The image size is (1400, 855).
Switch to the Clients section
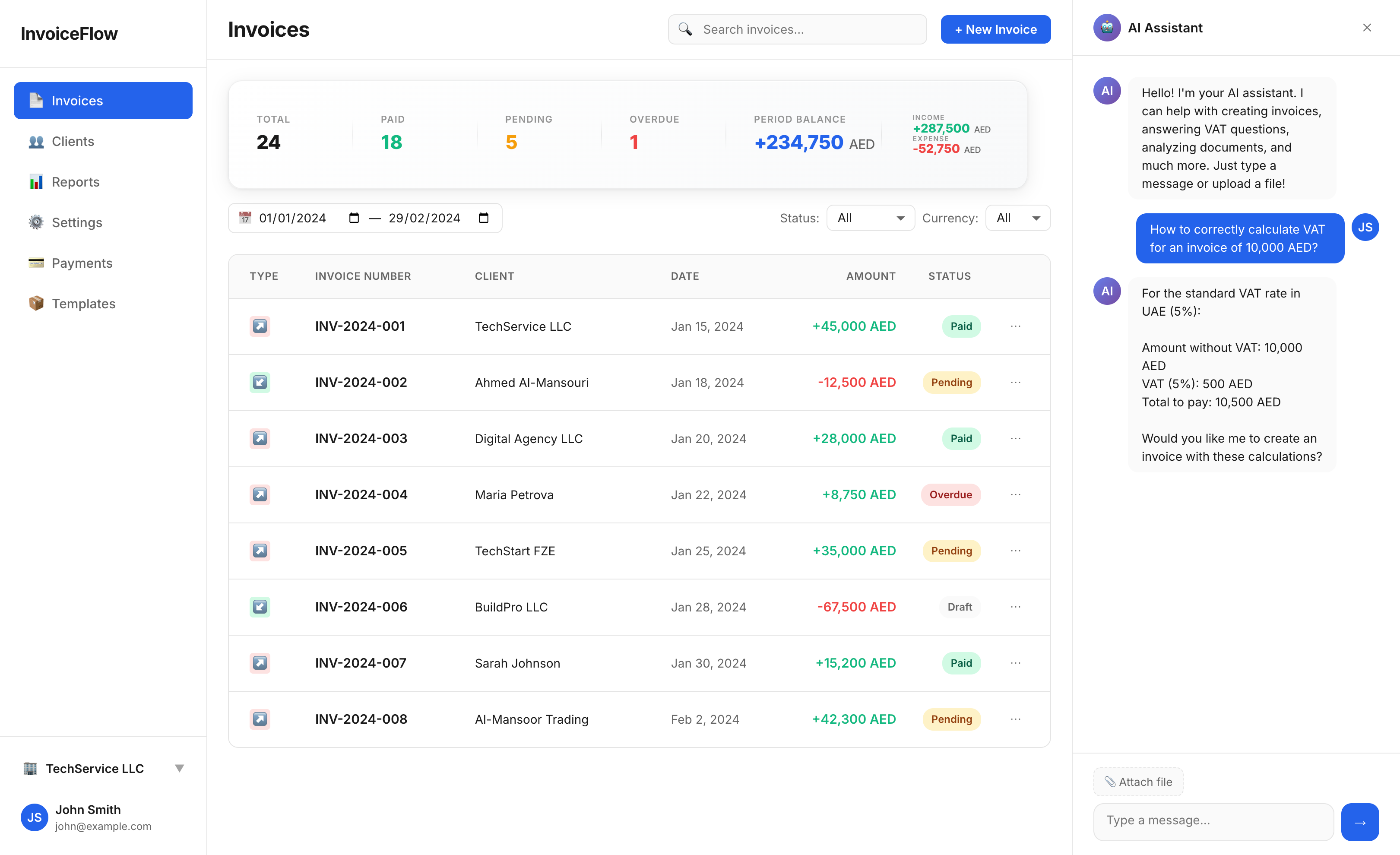pyautogui.click(x=73, y=141)
